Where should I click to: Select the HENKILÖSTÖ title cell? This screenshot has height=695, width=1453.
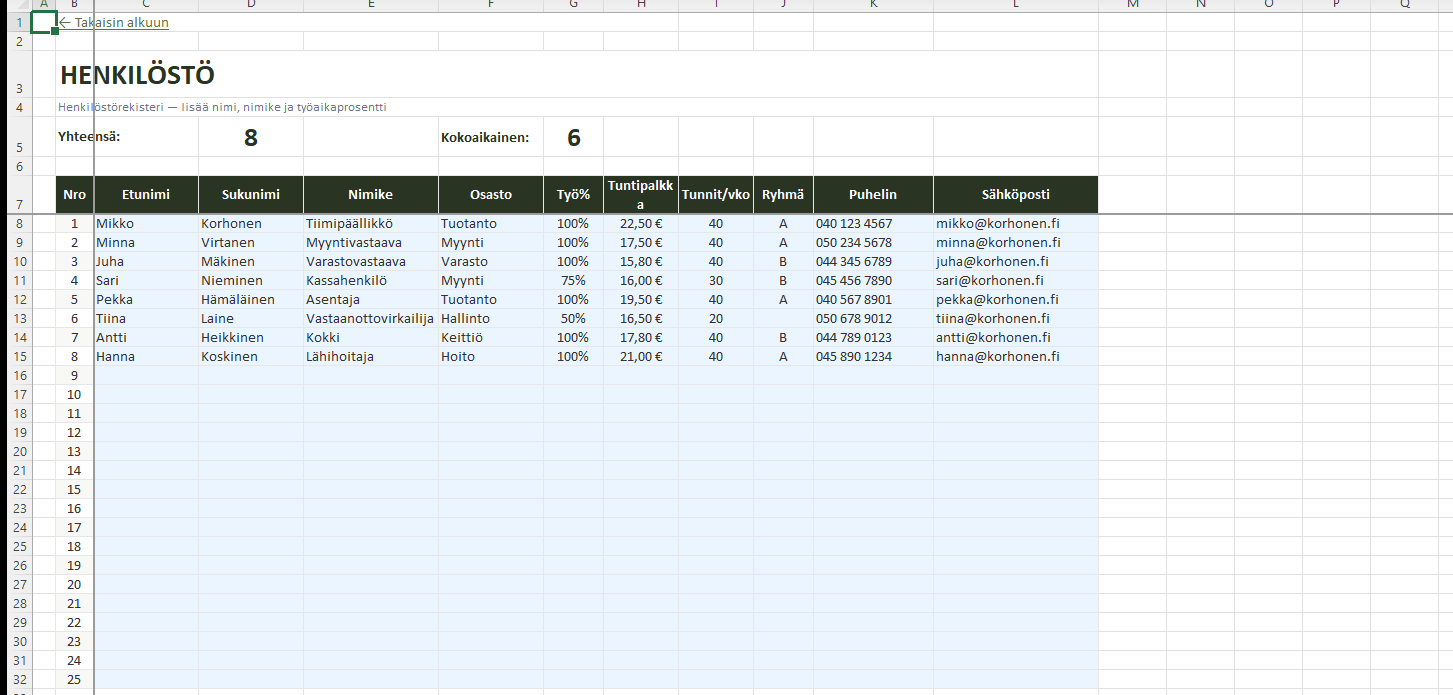tap(137, 75)
